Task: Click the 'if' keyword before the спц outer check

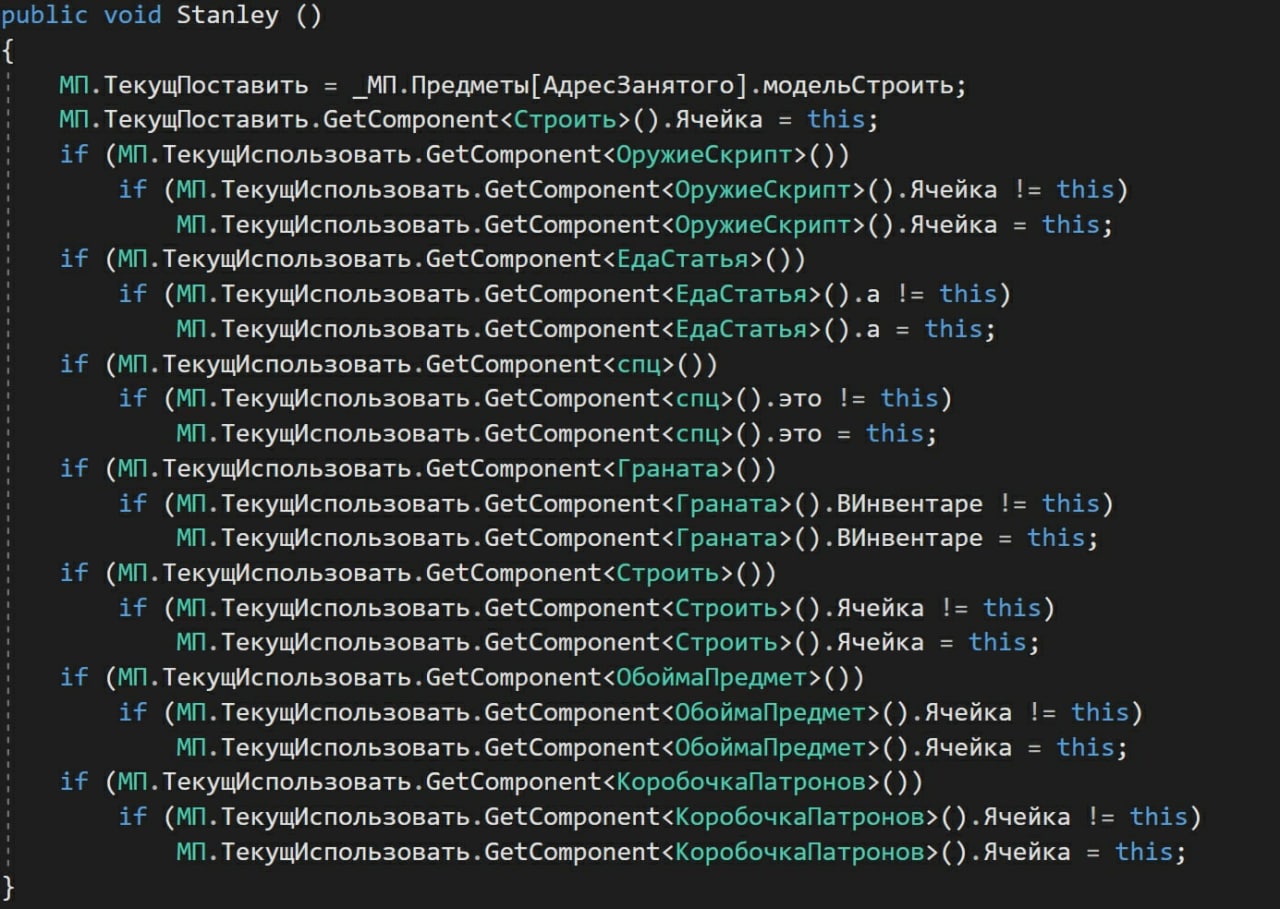Action: click(74, 364)
